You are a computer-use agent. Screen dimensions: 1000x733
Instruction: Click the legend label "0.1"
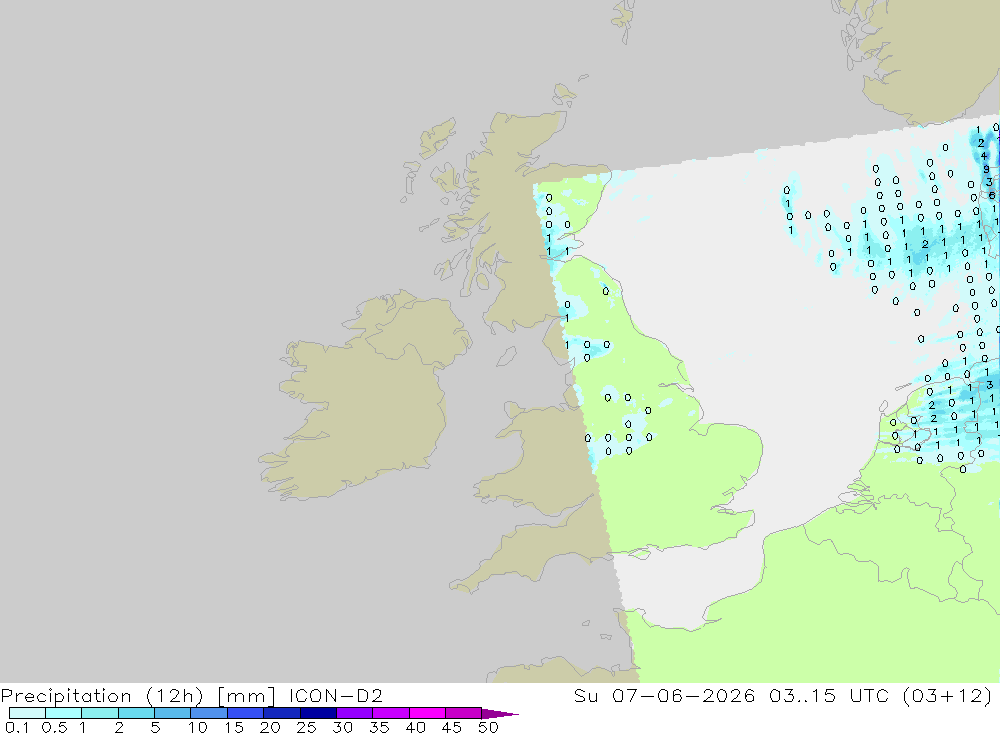pyautogui.click(x=17, y=727)
